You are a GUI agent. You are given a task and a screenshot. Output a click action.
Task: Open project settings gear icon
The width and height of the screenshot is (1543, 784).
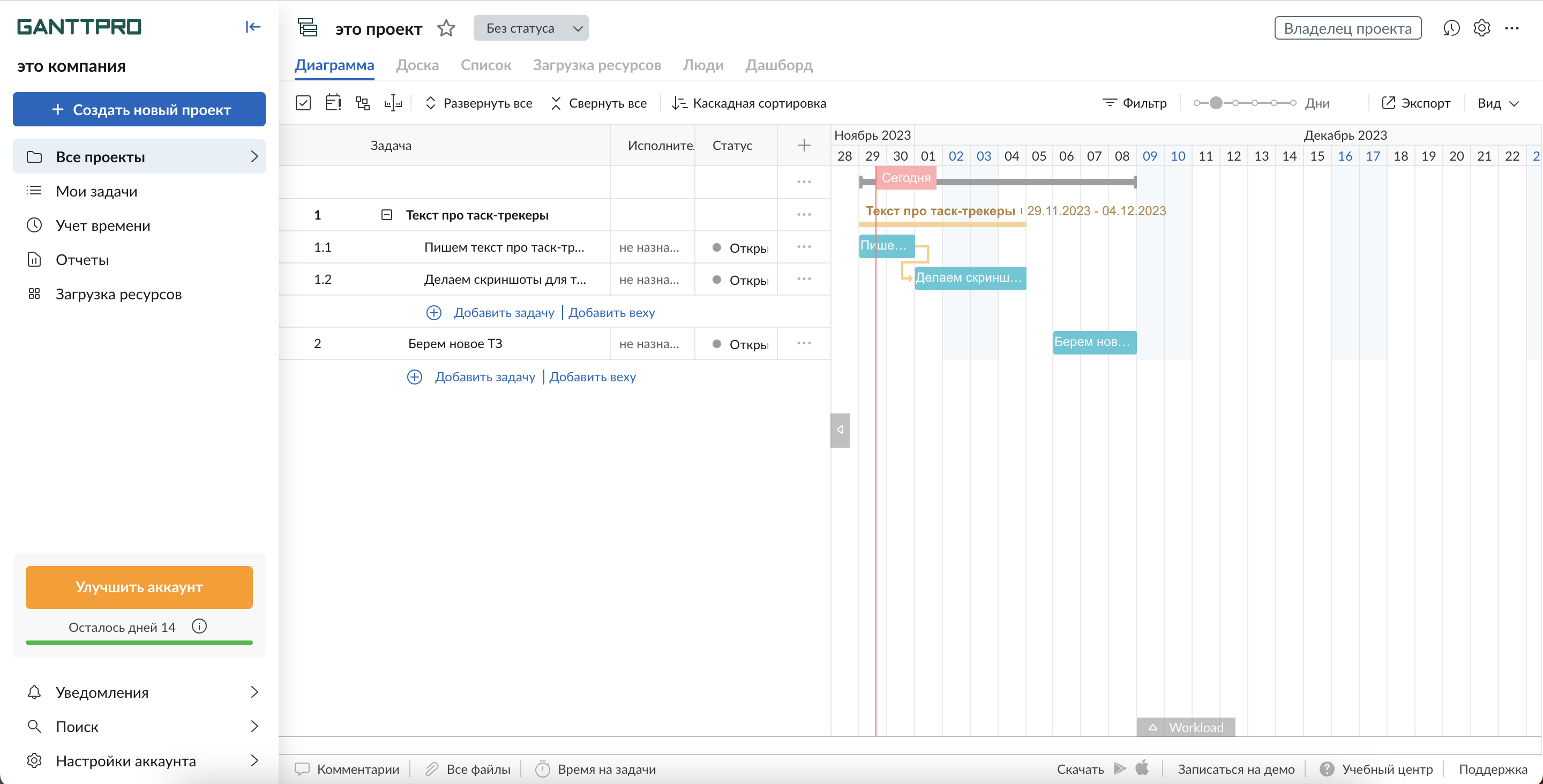(x=1482, y=28)
